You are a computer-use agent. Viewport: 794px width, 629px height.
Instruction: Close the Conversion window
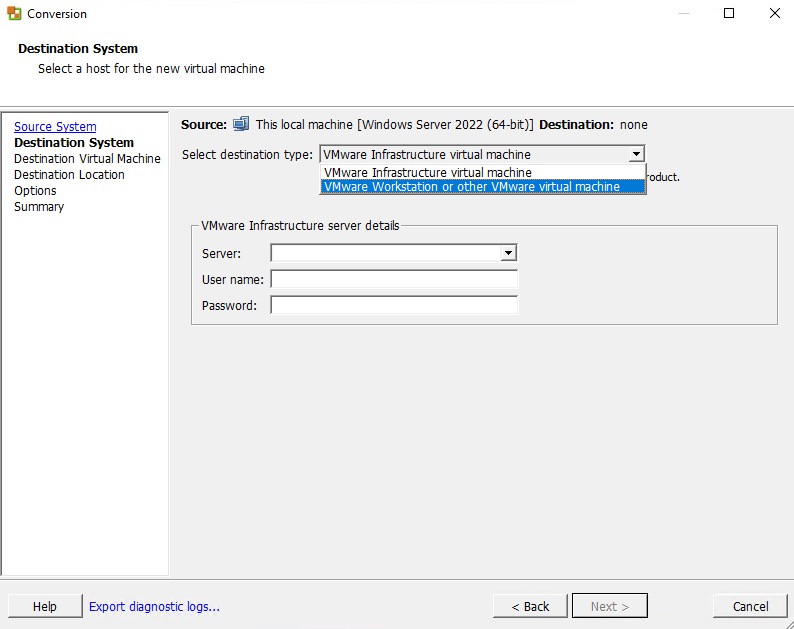(x=775, y=14)
